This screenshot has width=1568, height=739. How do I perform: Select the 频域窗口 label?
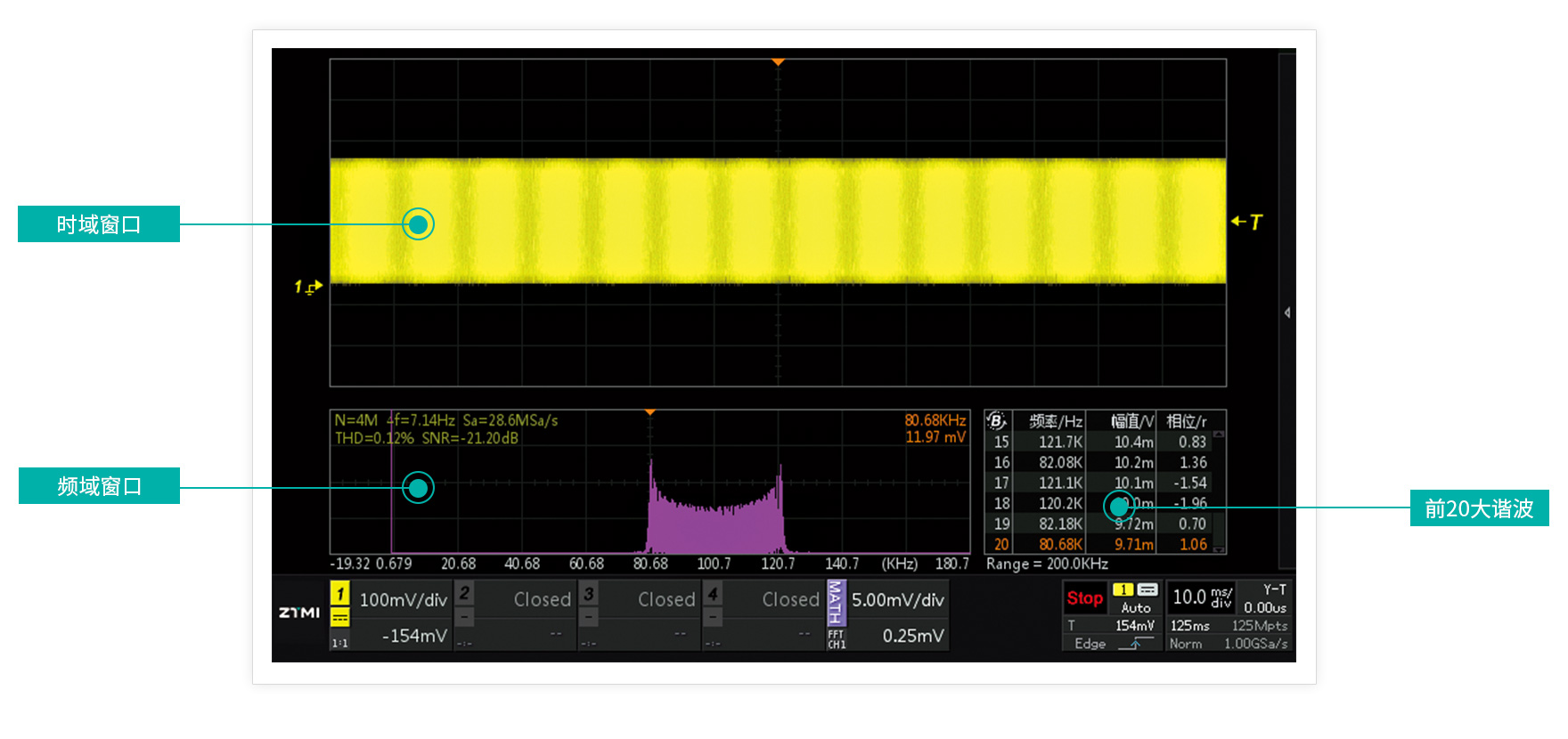[x=99, y=486]
